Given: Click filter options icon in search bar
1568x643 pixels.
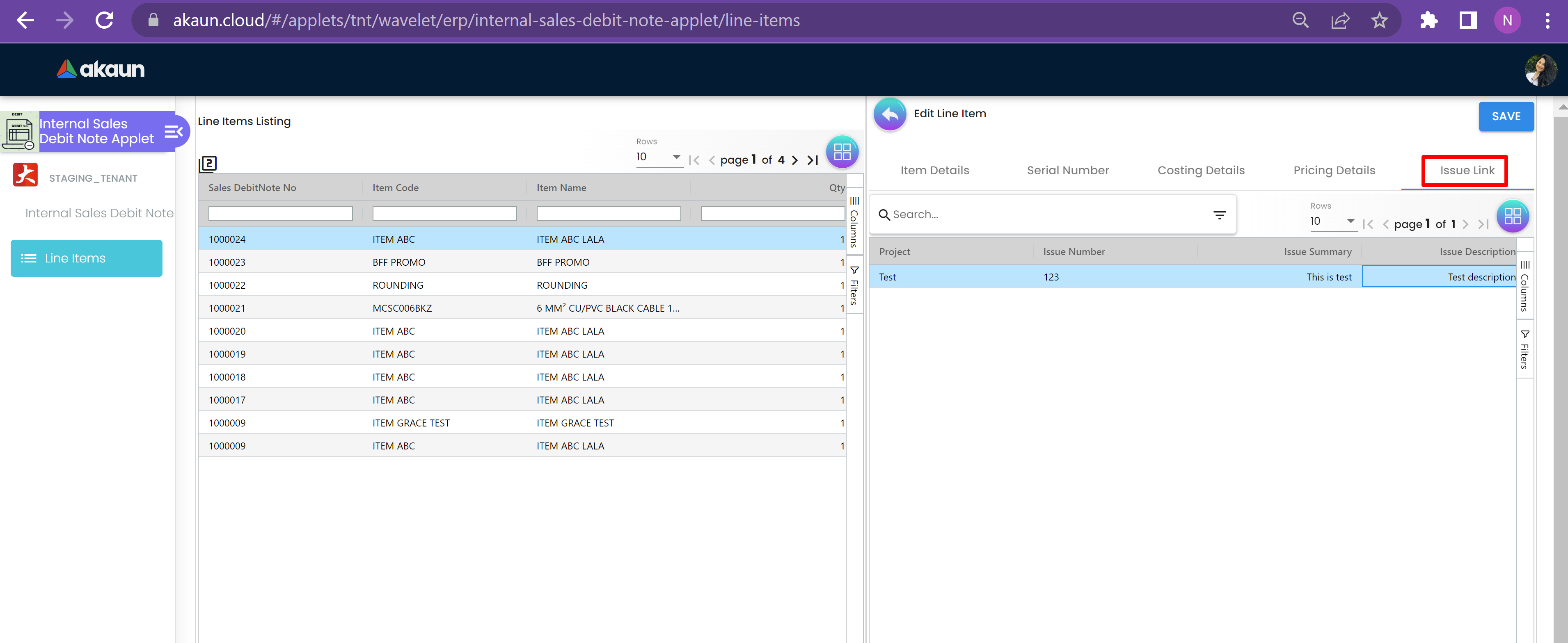Looking at the screenshot, I should coord(1219,215).
